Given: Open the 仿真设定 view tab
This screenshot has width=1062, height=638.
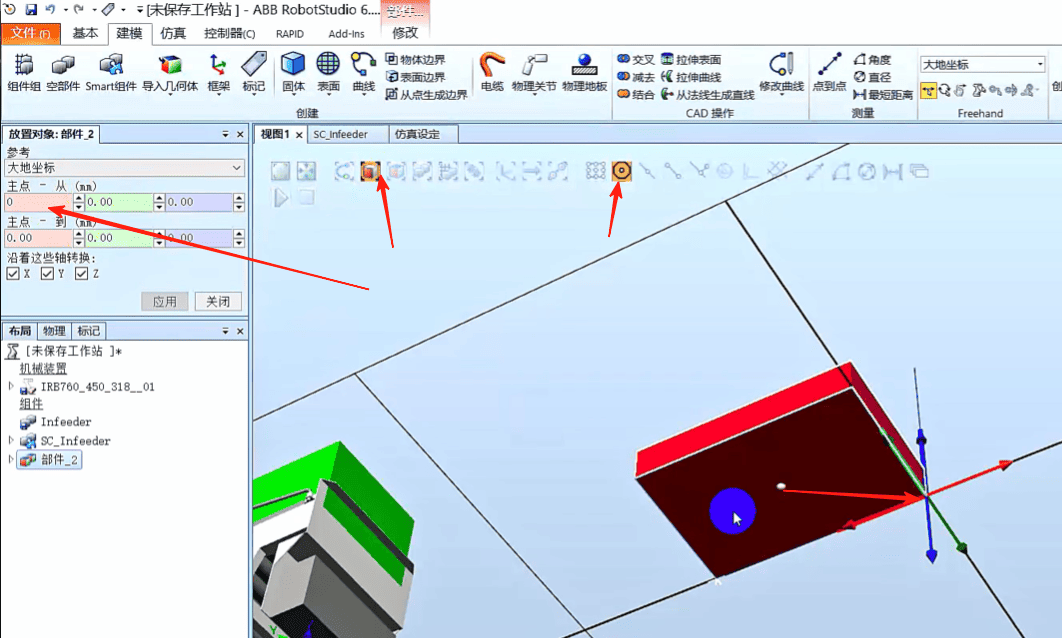Looking at the screenshot, I should [417, 134].
